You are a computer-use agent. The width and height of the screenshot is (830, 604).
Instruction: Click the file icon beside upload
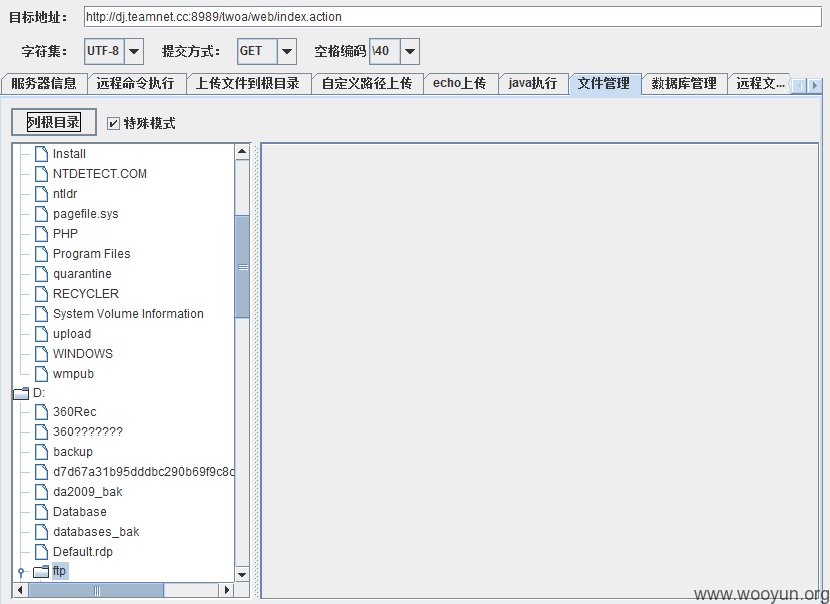pyautogui.click(x=41, y=333)
